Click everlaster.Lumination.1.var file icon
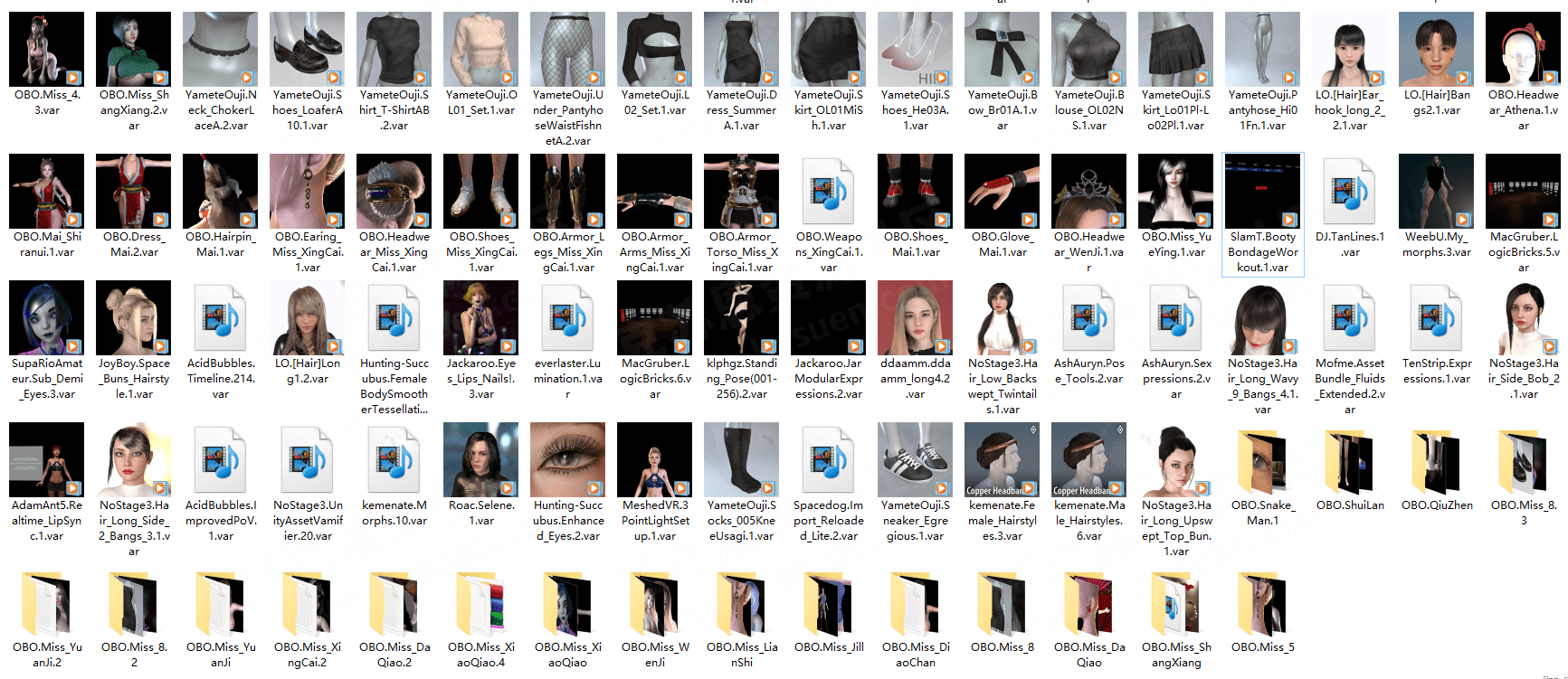 point(567,318)
